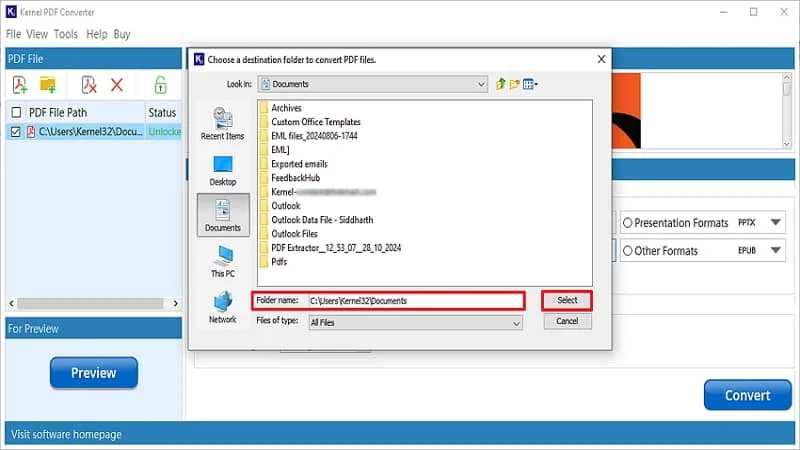Uncheck the C:\Users\Kernel32 file row checkbox
Screen dimensions: 800x450
click(x=16, y=132)
